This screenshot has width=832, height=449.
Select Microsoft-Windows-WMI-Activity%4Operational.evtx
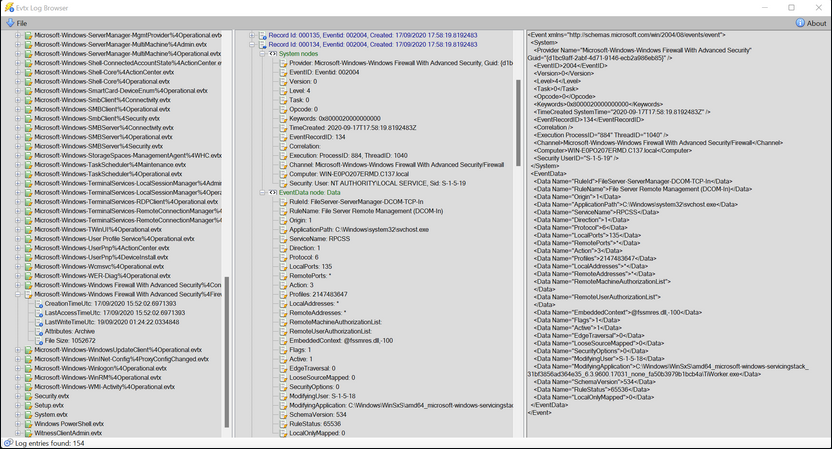[x=105, y=387]
